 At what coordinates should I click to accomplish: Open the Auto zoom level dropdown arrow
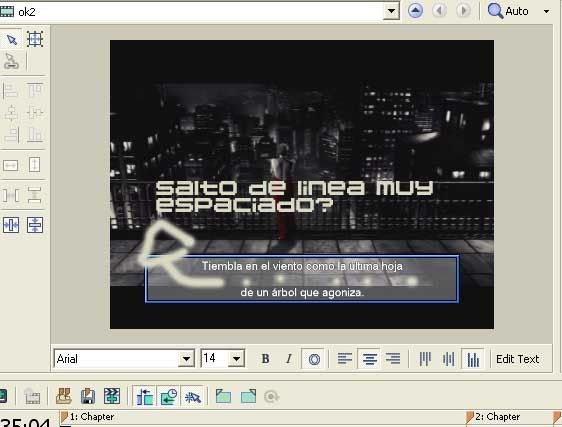point(546,11)
